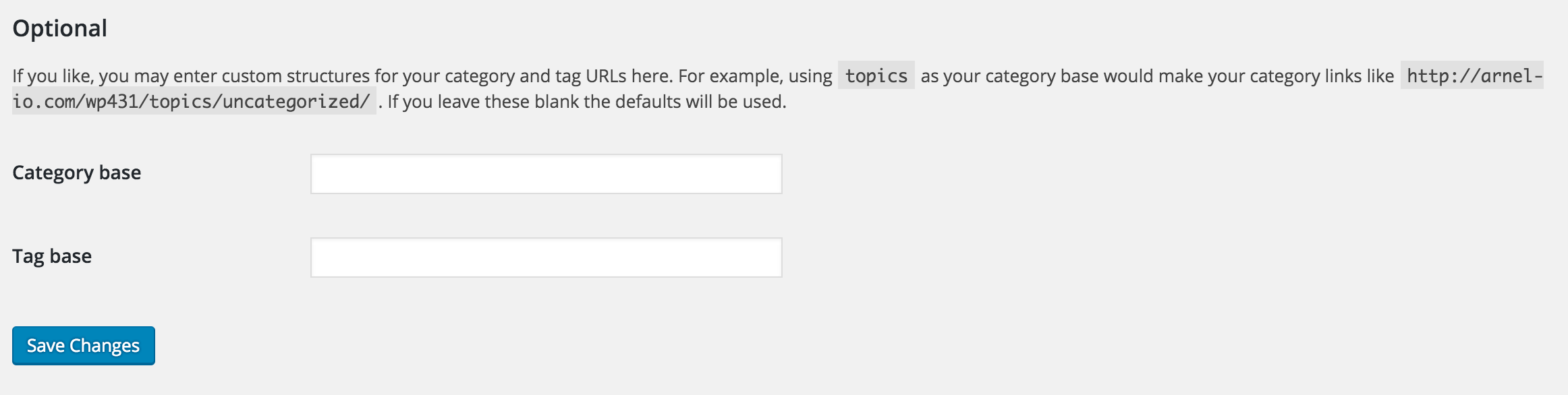
Task: Click the Tag base label
Action: (52, 256)
